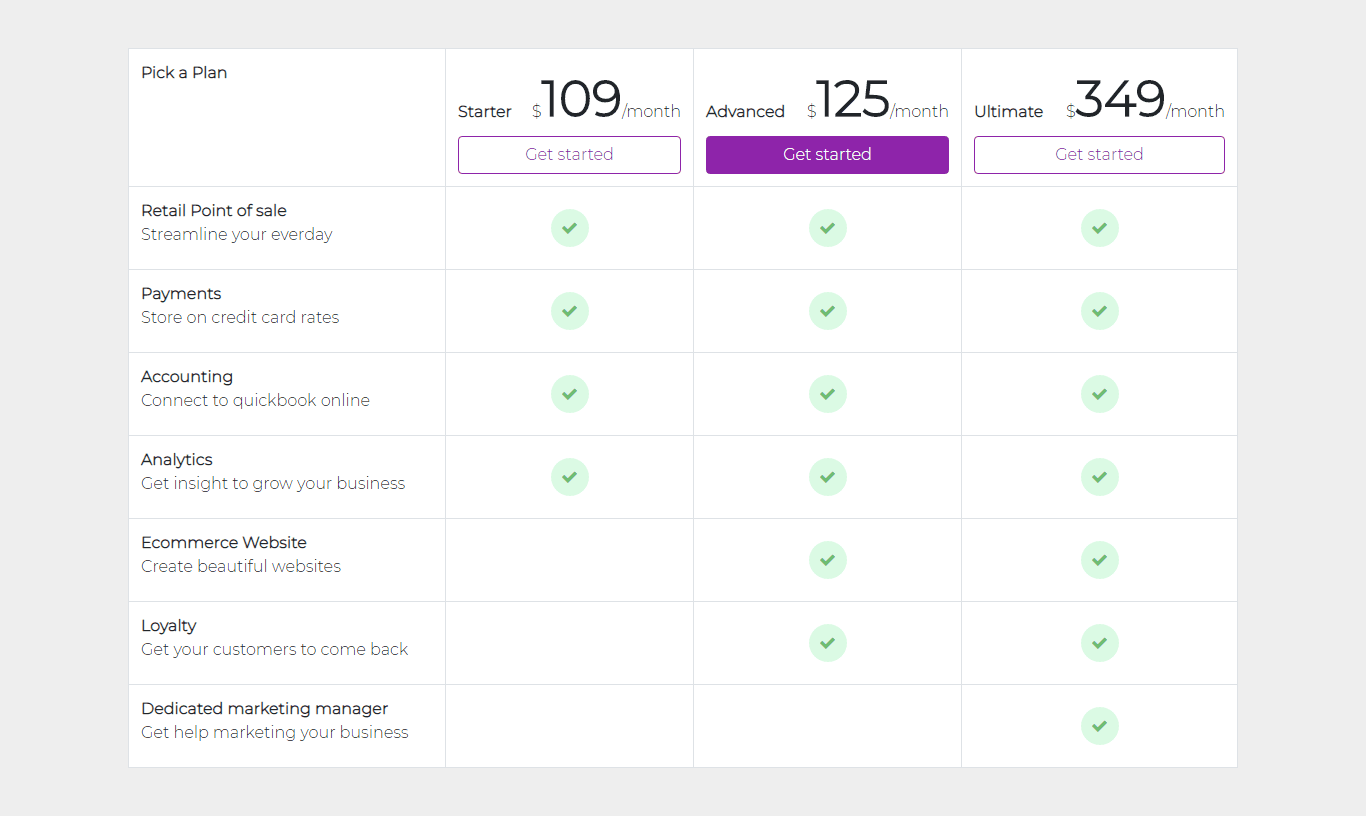
Task: Select the Advanced plan label
Action: [x=745, y=111]
